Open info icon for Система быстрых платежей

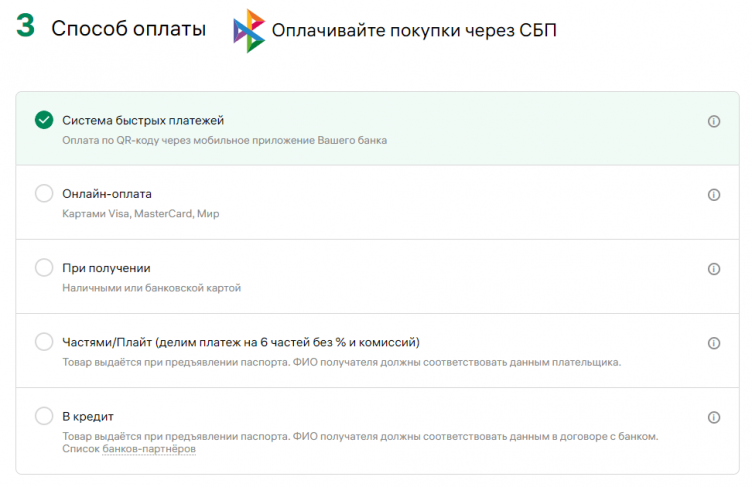coord(714,121)
